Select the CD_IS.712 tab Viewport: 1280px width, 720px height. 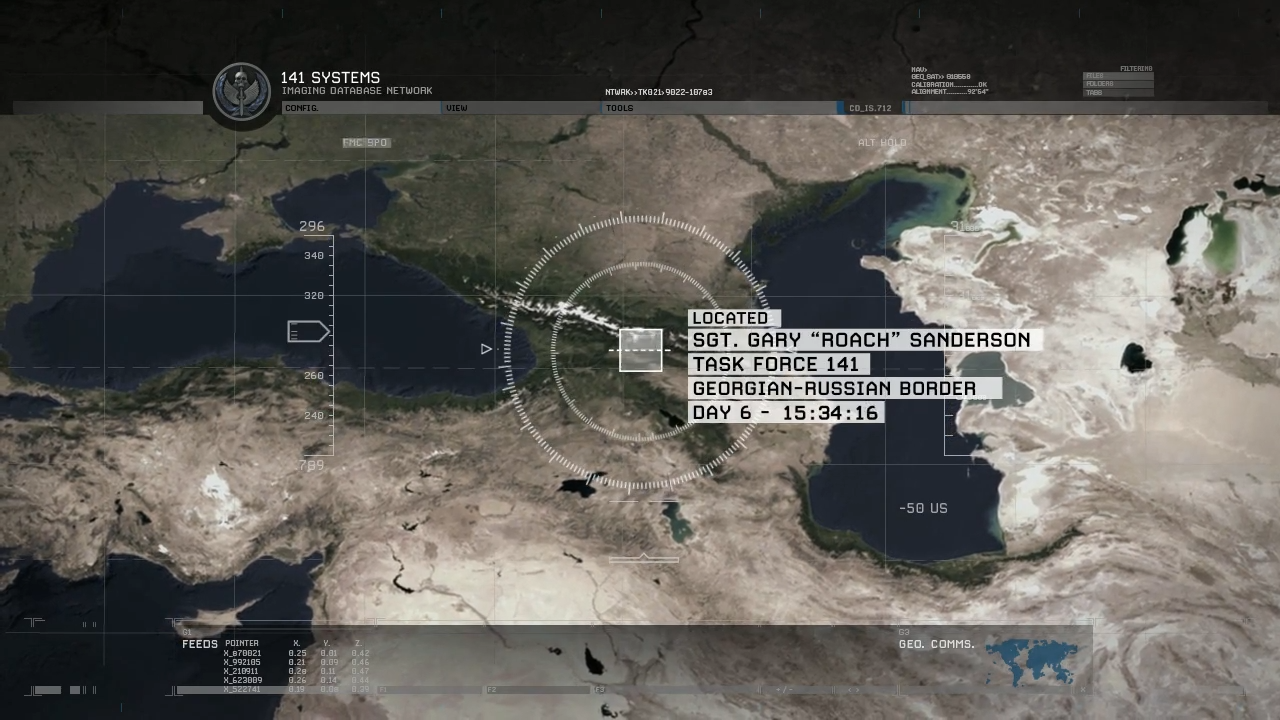(870, 108)
